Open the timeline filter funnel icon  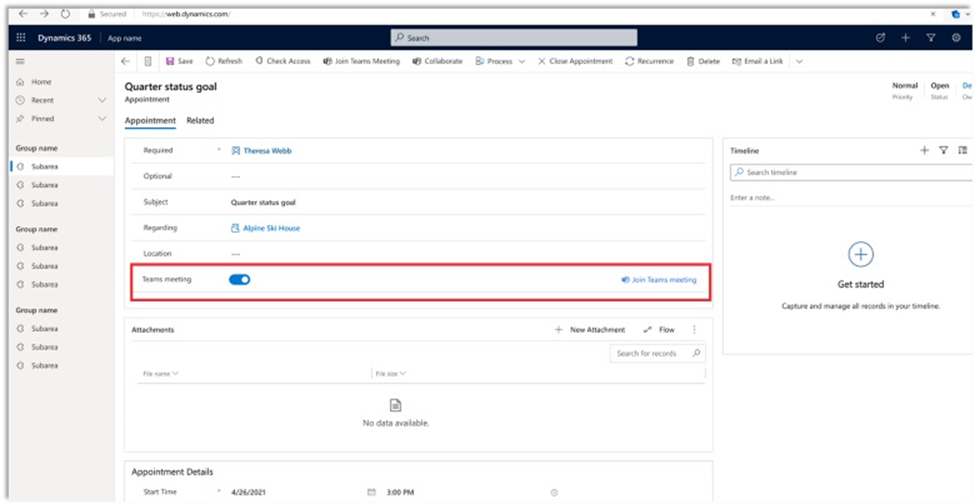[943, 150]
